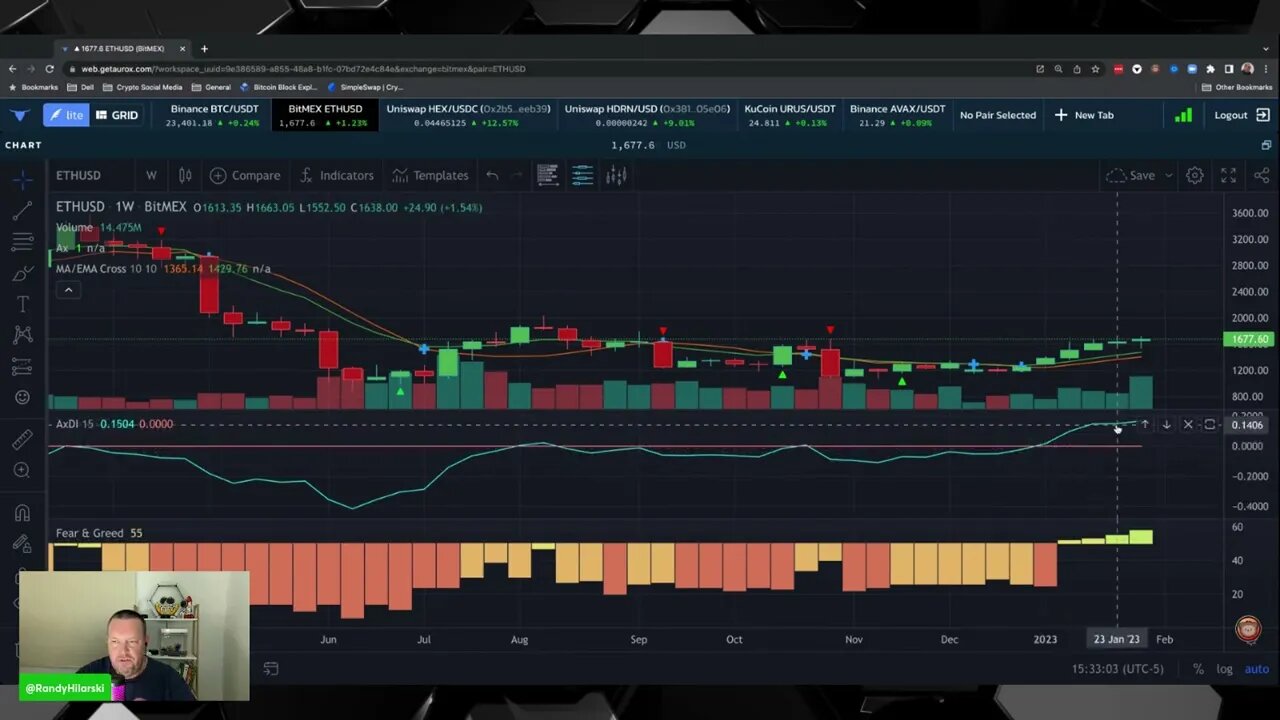Bookmark this page with the star icon
Screen dimensions: 1280x720
(1095, 69)
